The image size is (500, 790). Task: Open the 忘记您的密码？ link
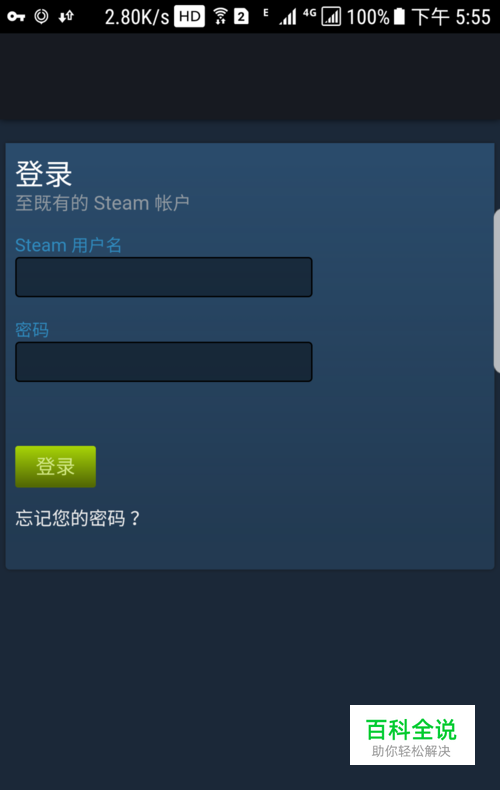78,518
